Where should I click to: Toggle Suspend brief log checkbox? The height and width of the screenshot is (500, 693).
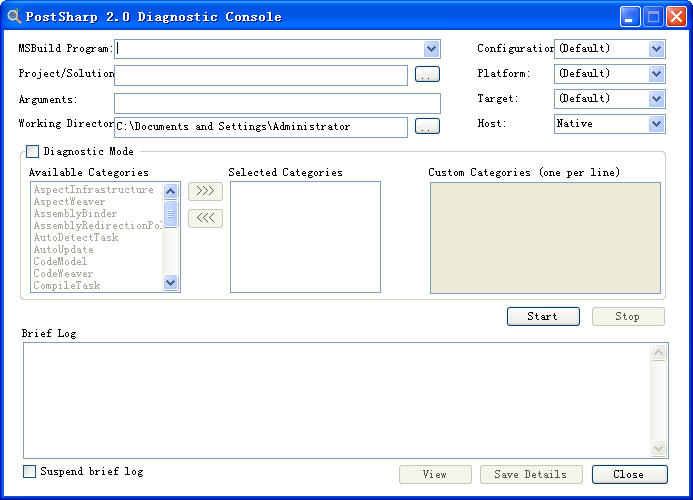pos(30,471)
